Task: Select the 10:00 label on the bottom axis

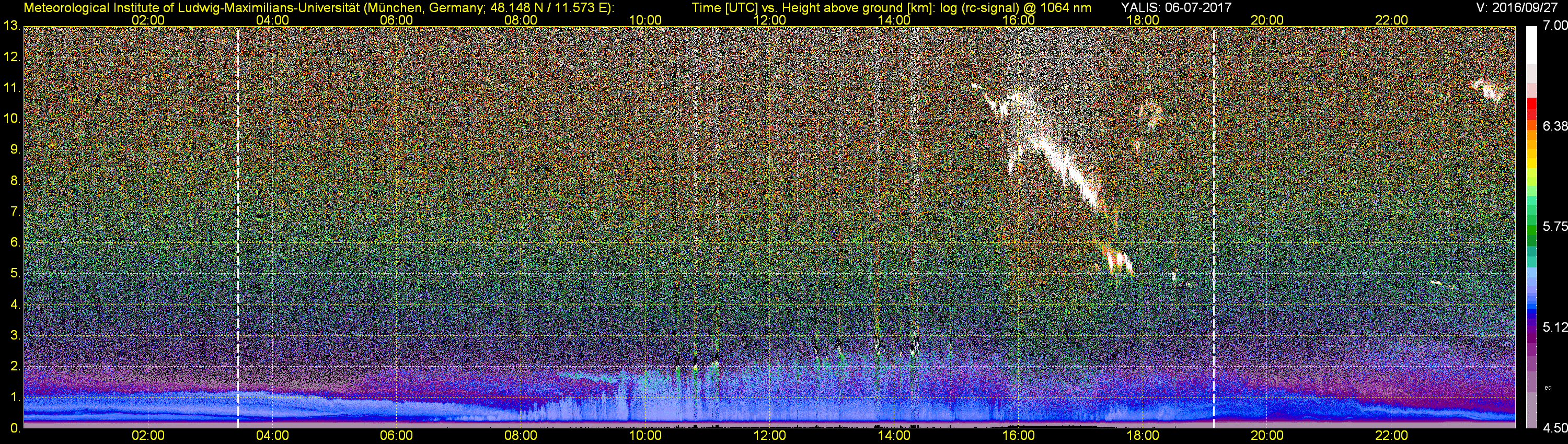Action: pyautogui.click(x=645, y=436)
